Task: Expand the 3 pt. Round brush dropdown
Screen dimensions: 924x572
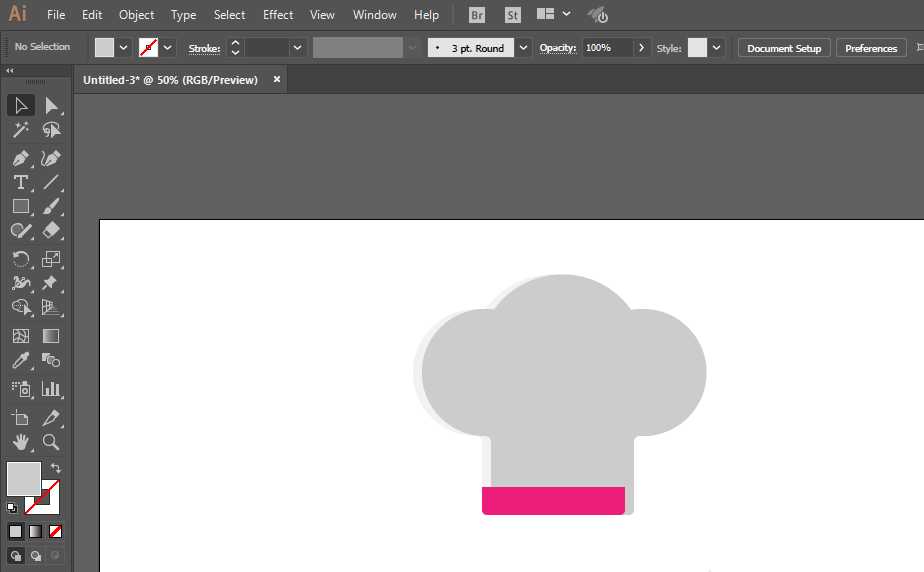Action: click(523, 48)
